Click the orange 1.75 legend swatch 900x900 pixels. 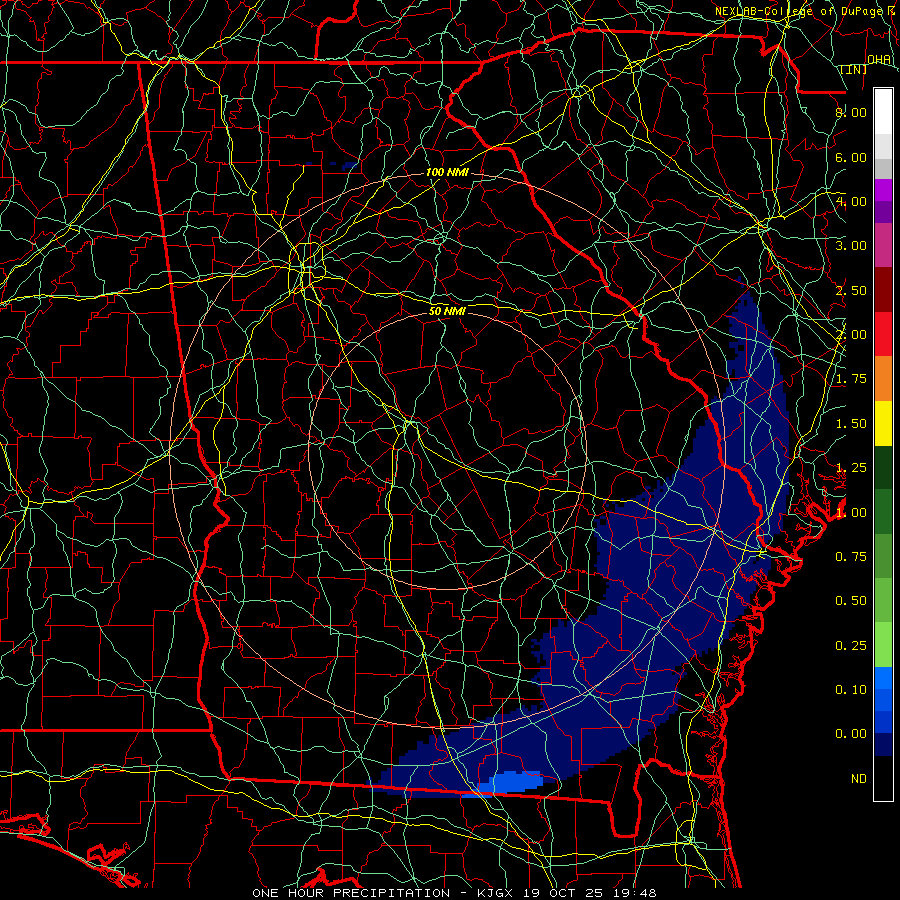883,378
